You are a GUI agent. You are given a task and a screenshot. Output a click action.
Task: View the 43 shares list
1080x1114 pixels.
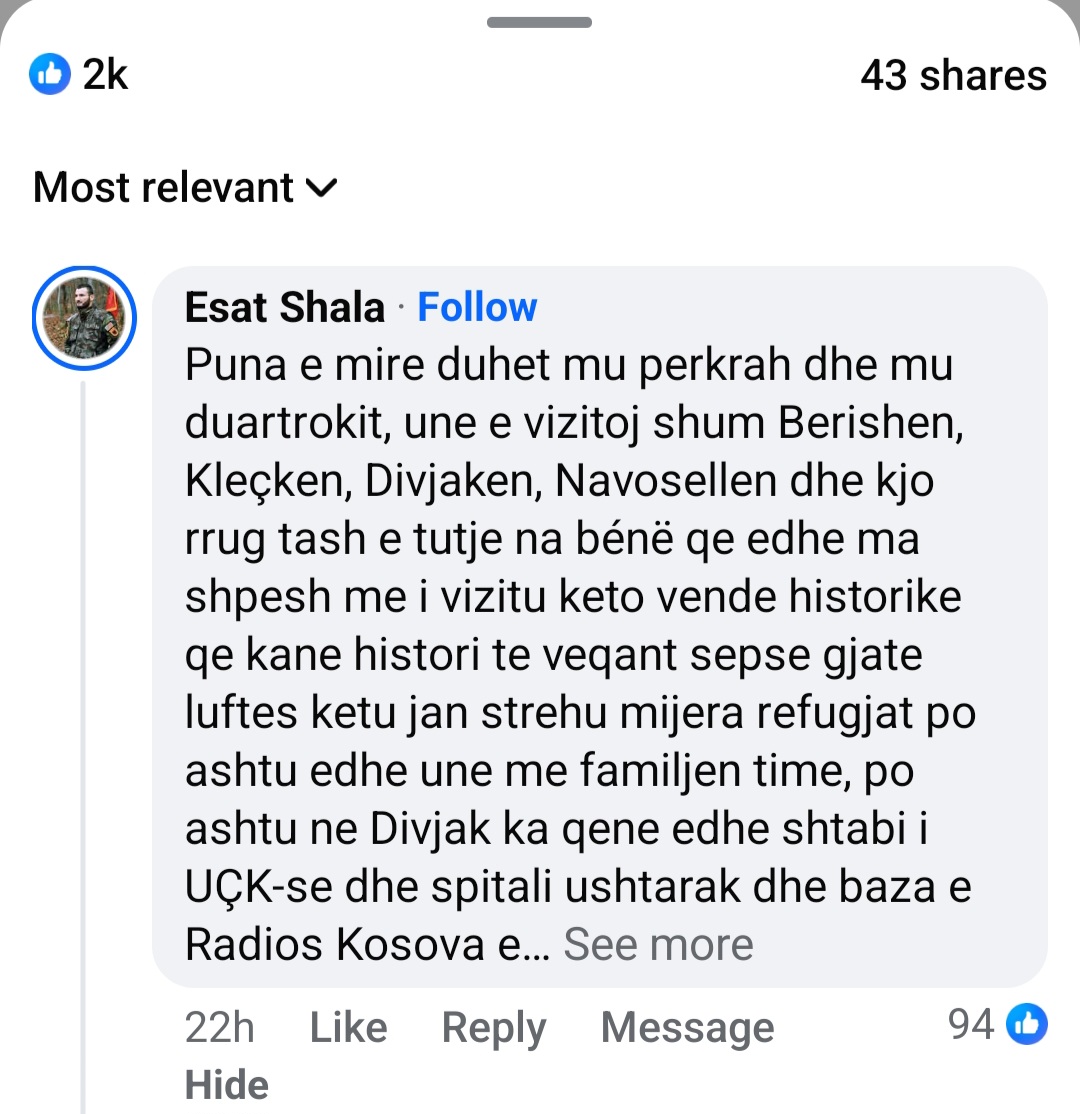point(953,76)
